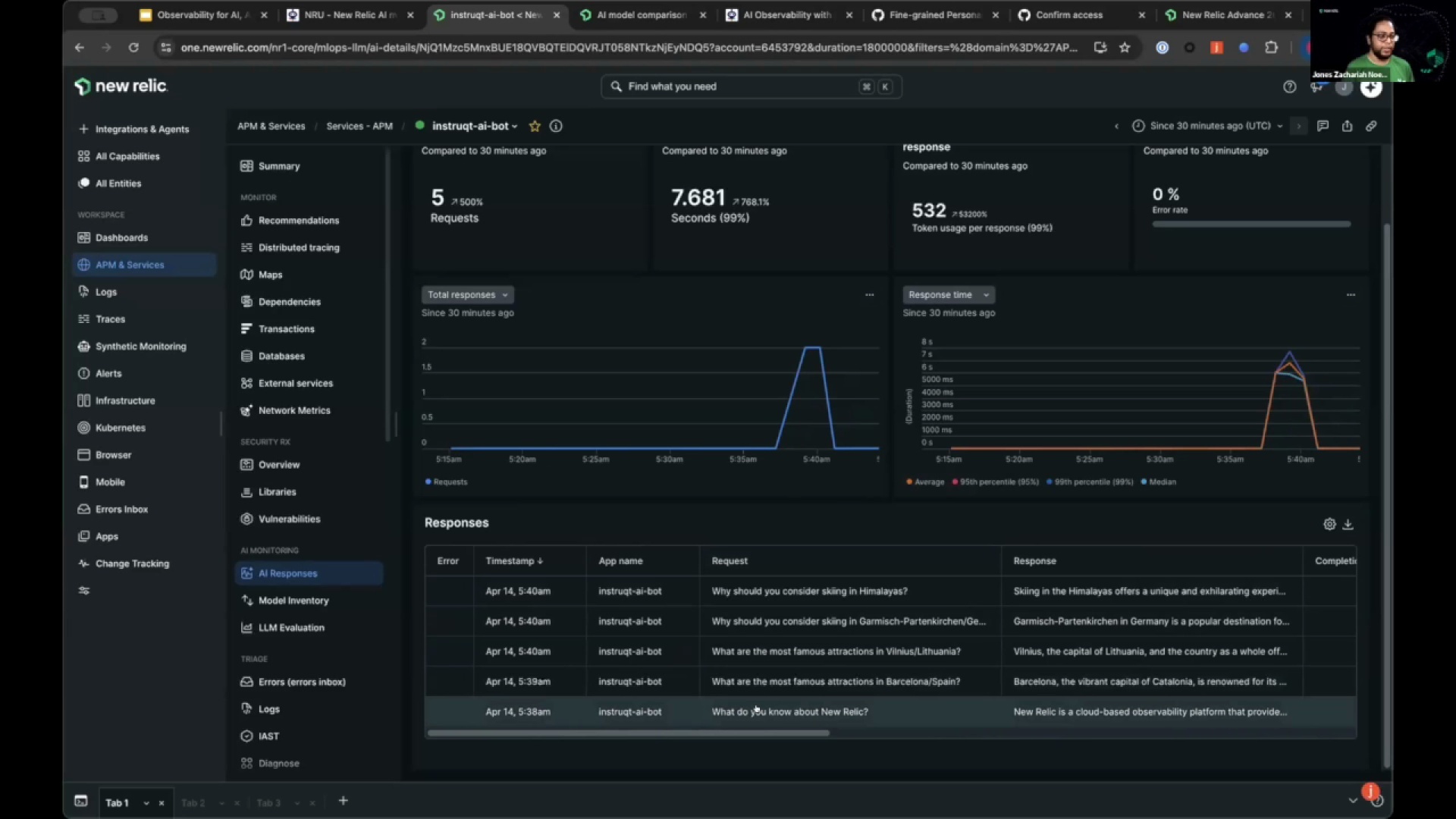The width and height of the screenshot is (1456, 819).
Task: Open entity info icon beside instruqt-ai-bot
Action: click(556, 126)
